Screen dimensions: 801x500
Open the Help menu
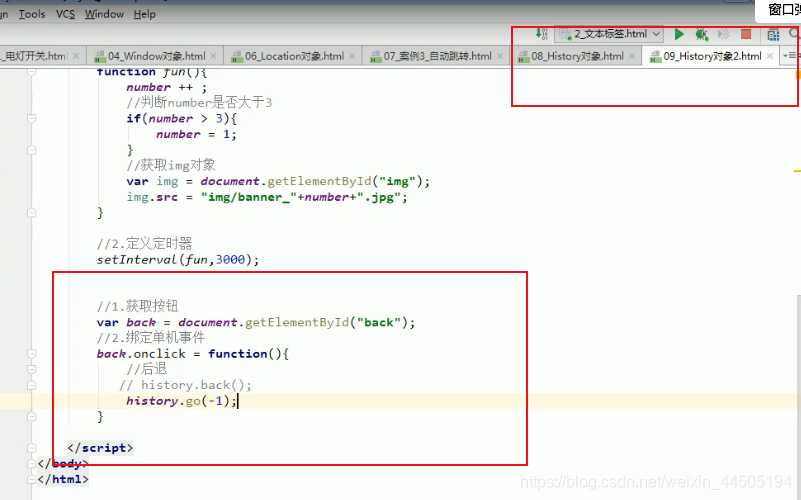[x=145, y=14]
